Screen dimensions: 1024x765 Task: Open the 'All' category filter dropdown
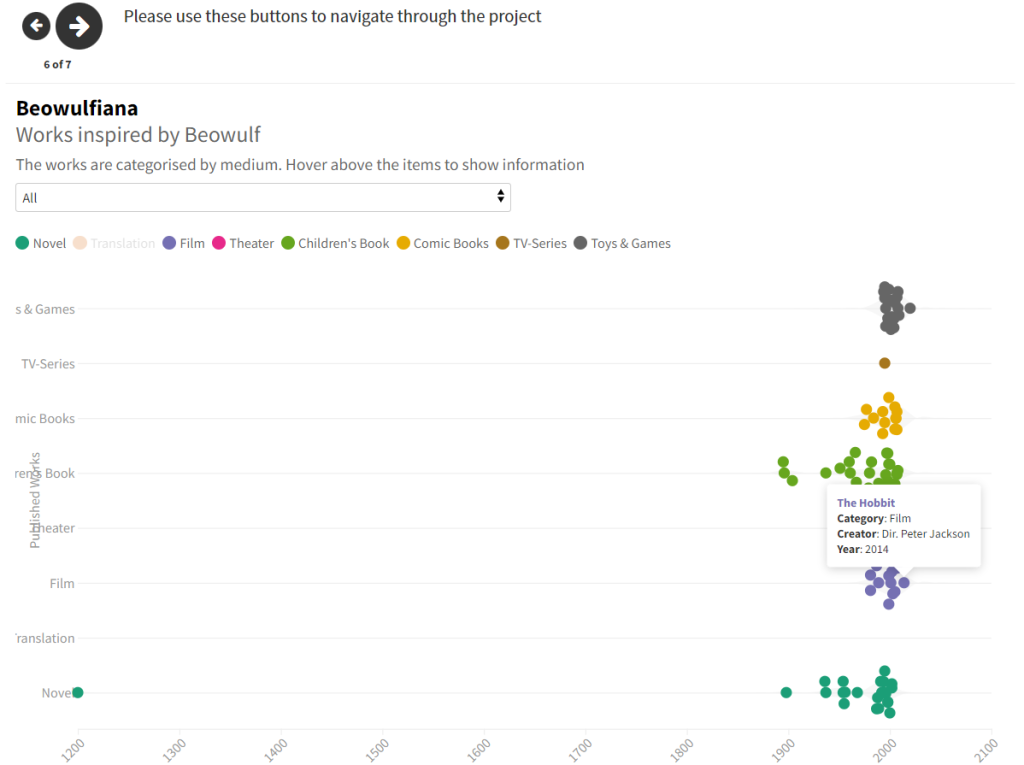263,198
